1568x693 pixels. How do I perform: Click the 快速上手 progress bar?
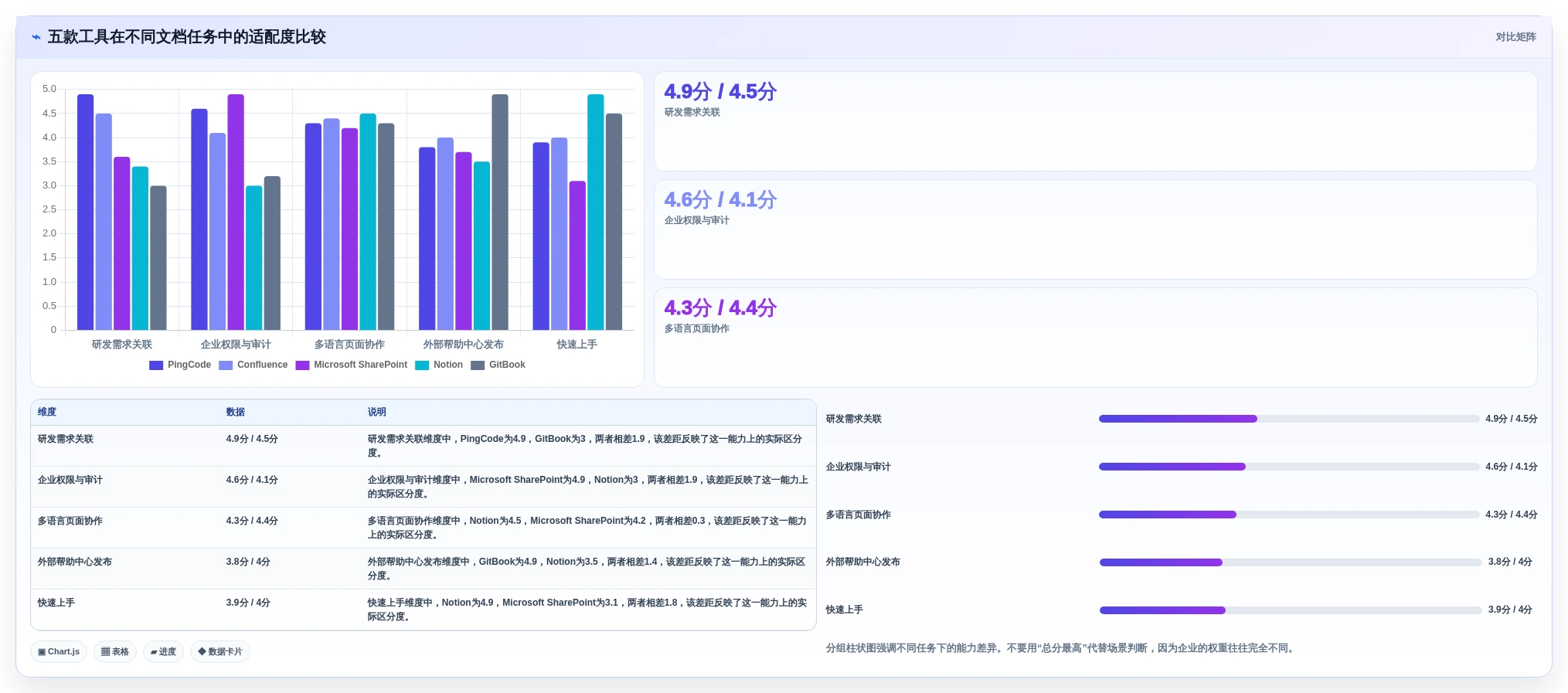(x=1291, y=610)
